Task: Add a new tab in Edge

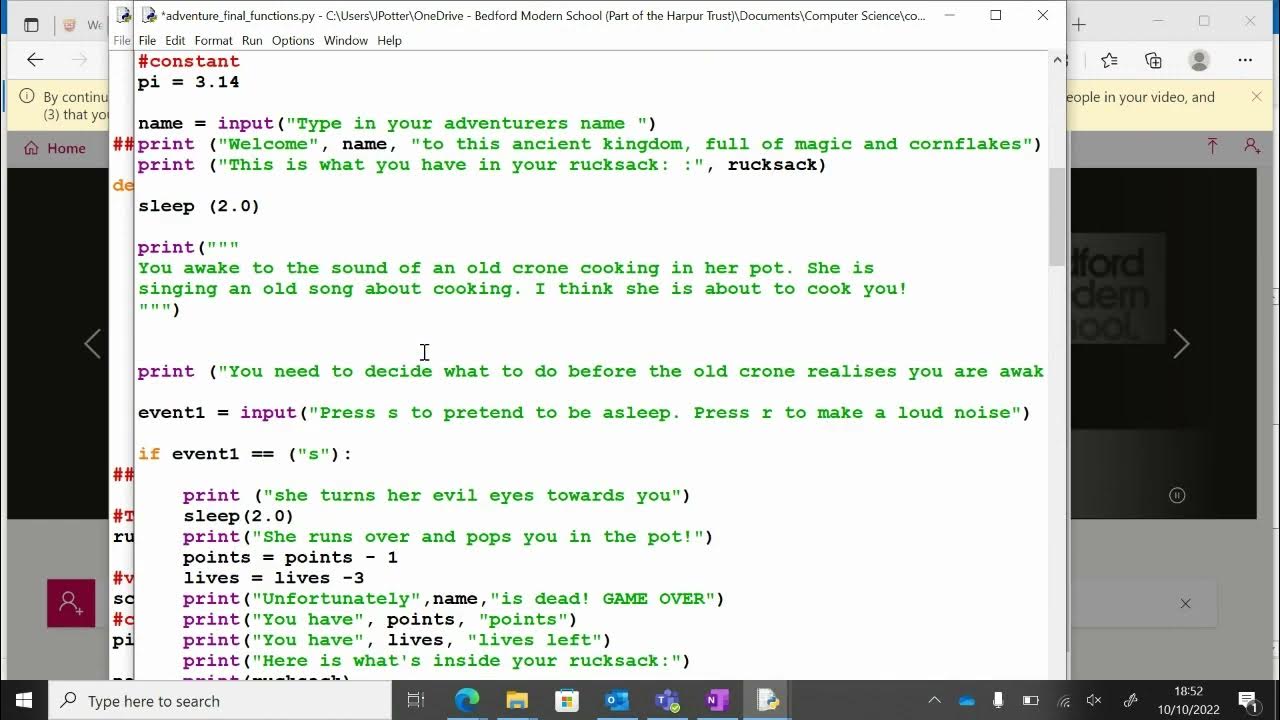Action: 1078,24
